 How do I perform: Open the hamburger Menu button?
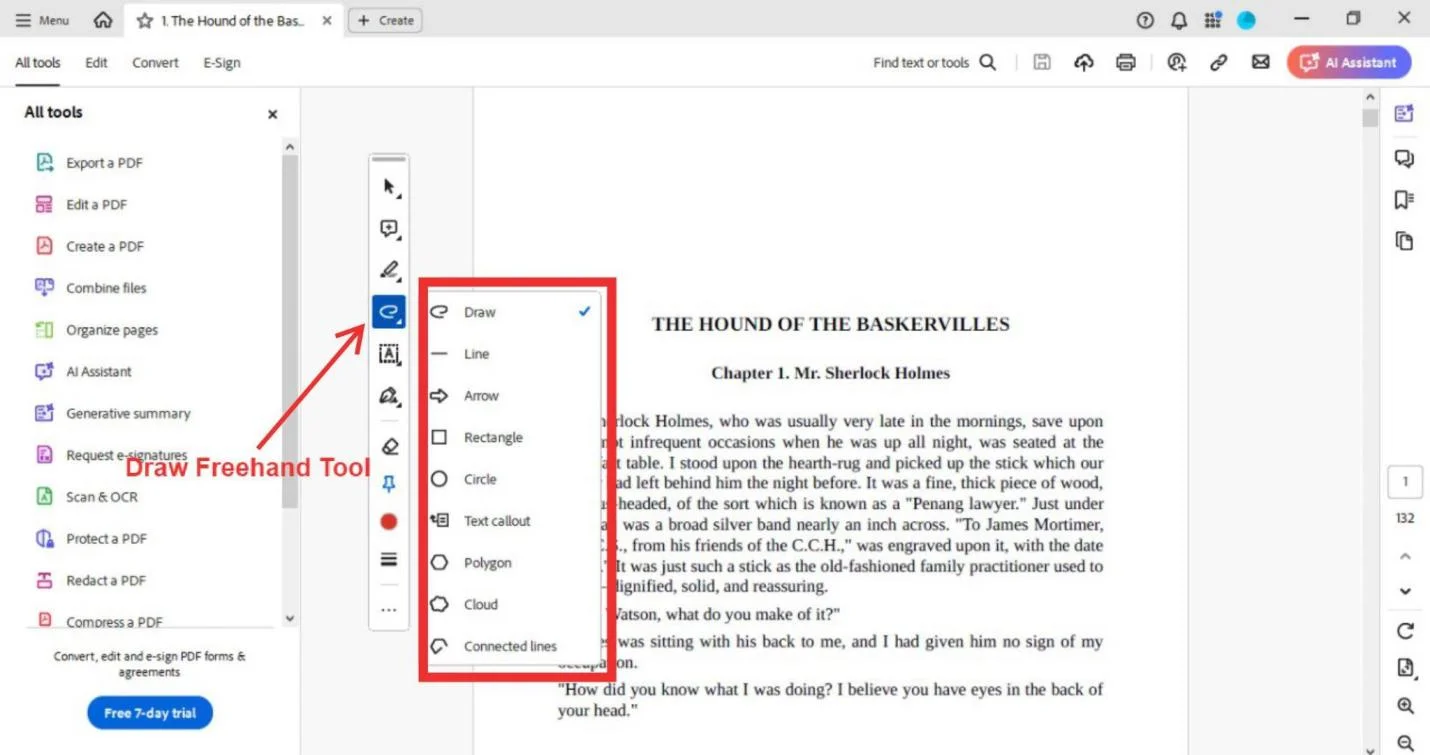click(43, 20)
